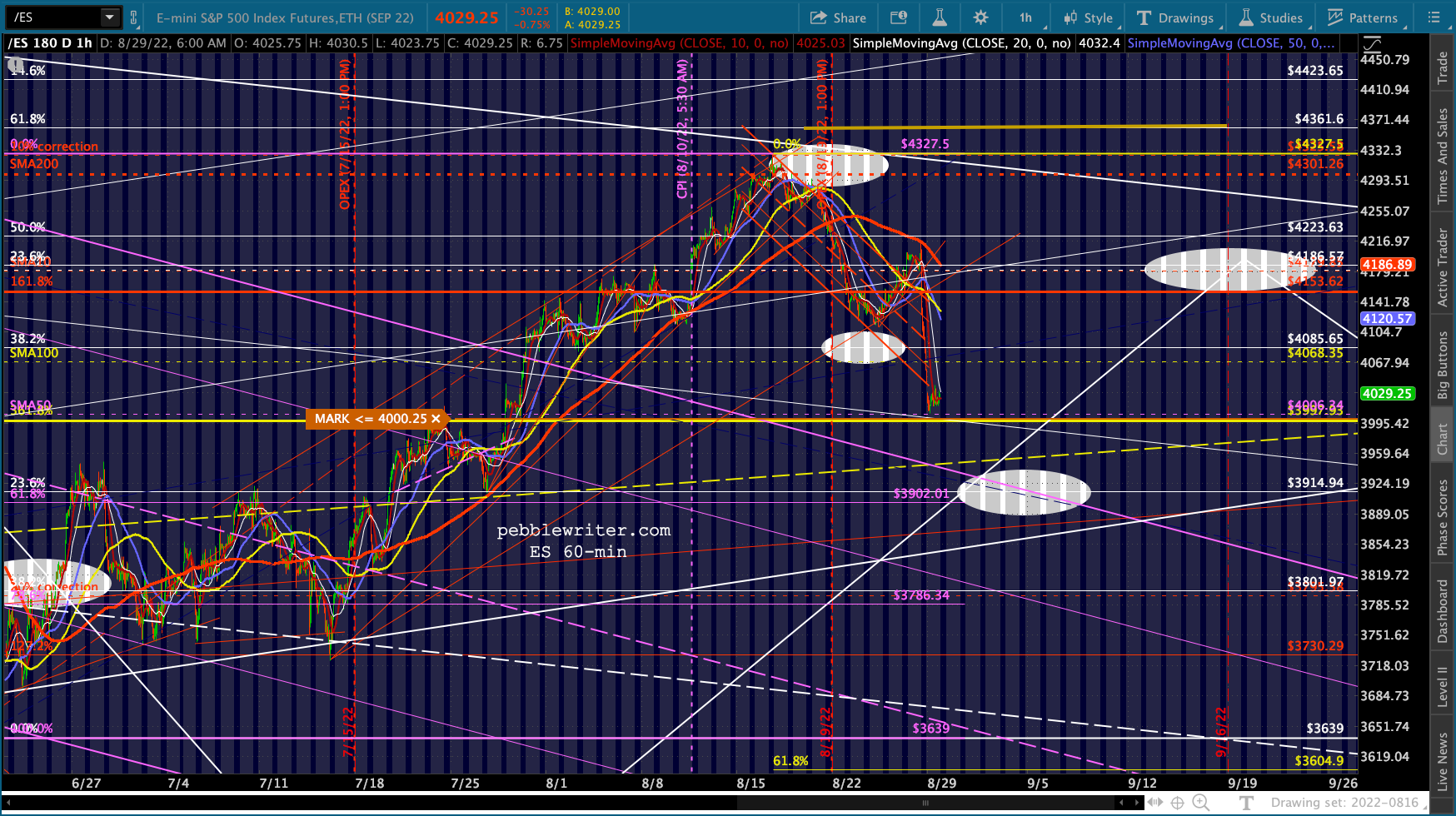Click the link symbol icon beside ticker
Viewport: 1456px width, 816px height.
(x=134, y=17)
